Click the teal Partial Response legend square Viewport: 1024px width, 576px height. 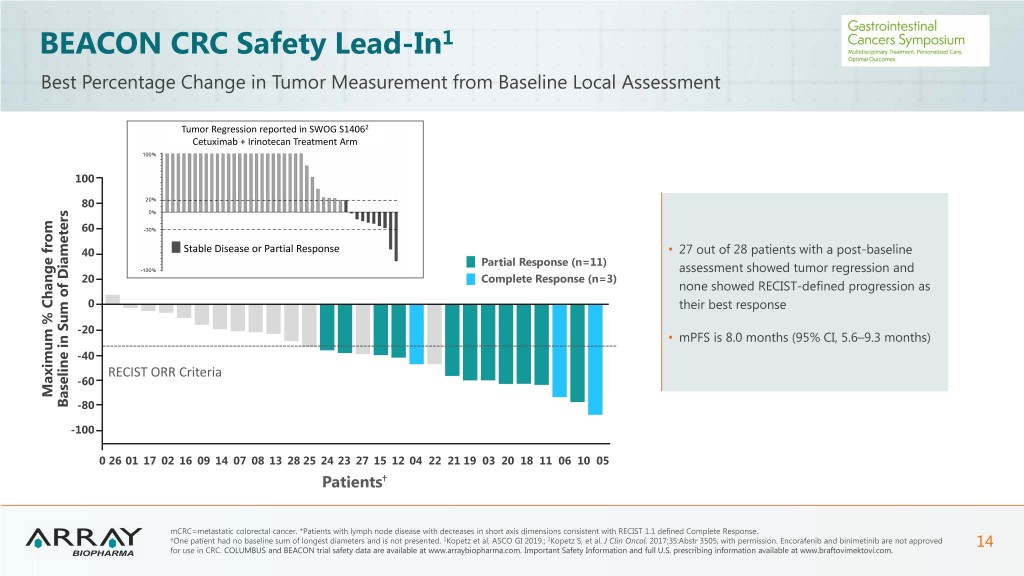pyautogui.click(x=472, y=262)
